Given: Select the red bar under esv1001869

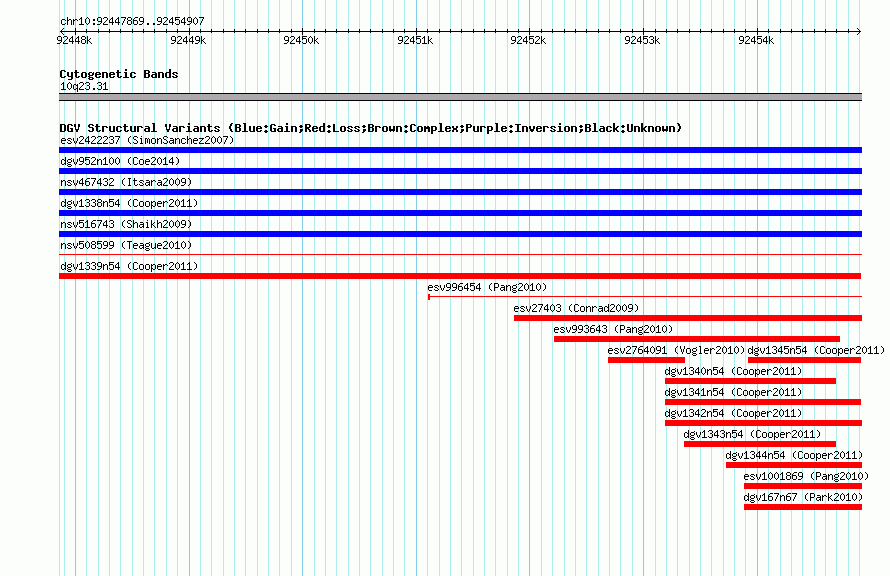Looking at the screenshot, I should pos(803,486).
